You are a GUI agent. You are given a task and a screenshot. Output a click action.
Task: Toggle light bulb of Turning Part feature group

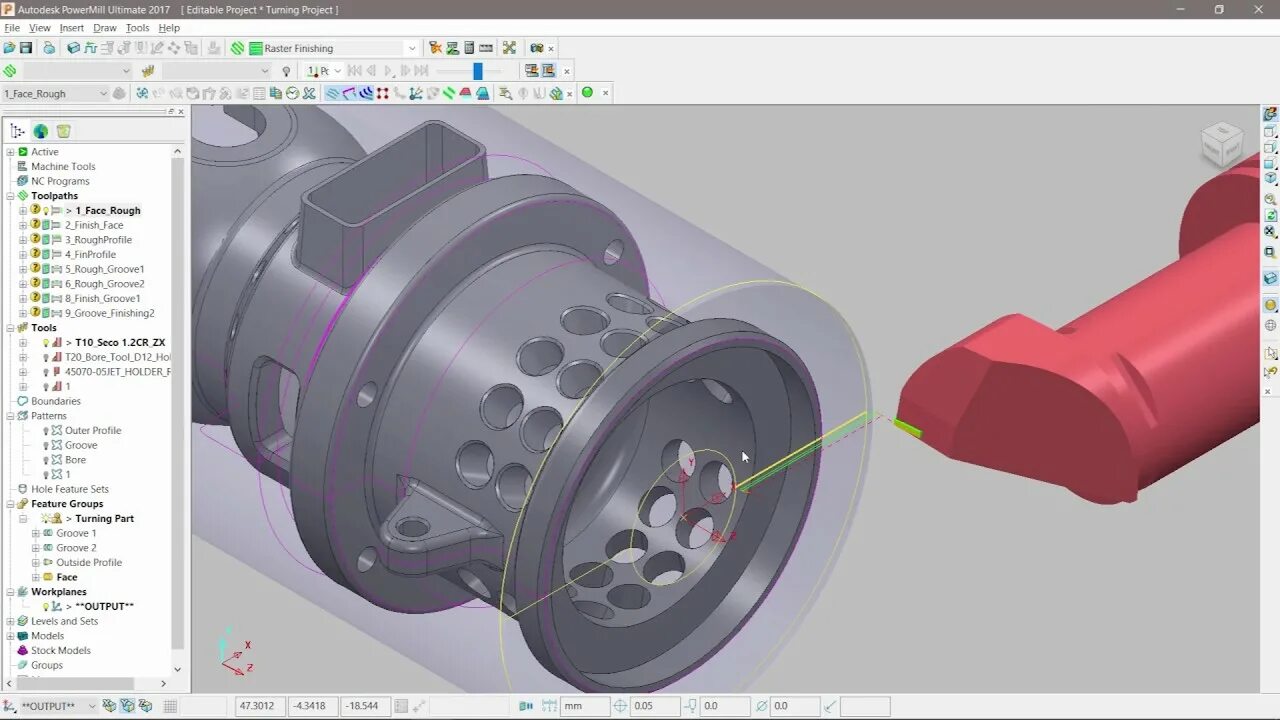tap(46, 519)
